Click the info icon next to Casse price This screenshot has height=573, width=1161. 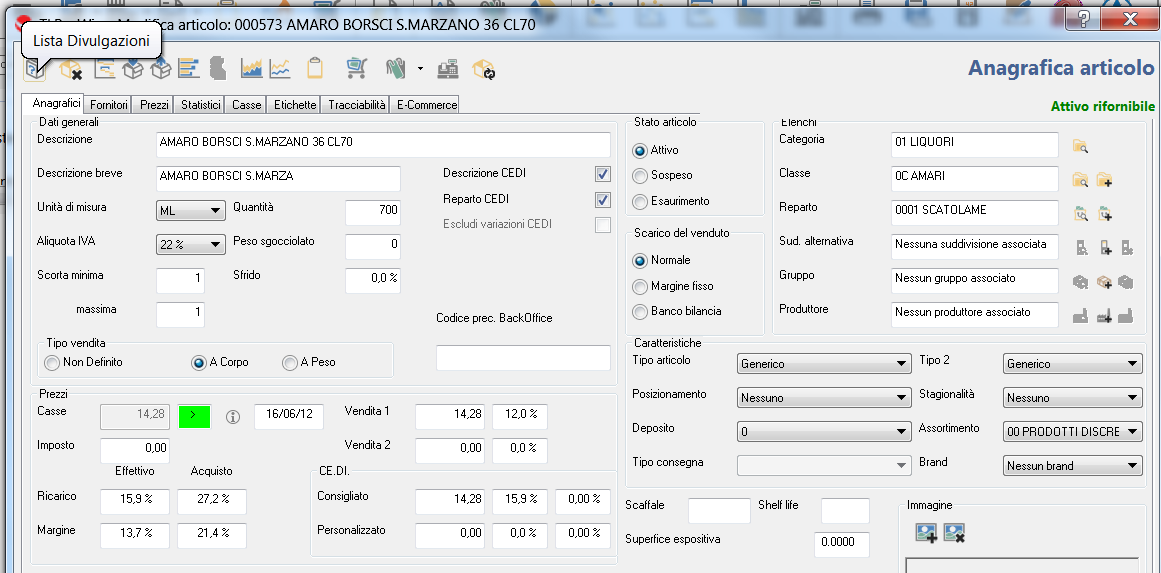click(233, 417)
